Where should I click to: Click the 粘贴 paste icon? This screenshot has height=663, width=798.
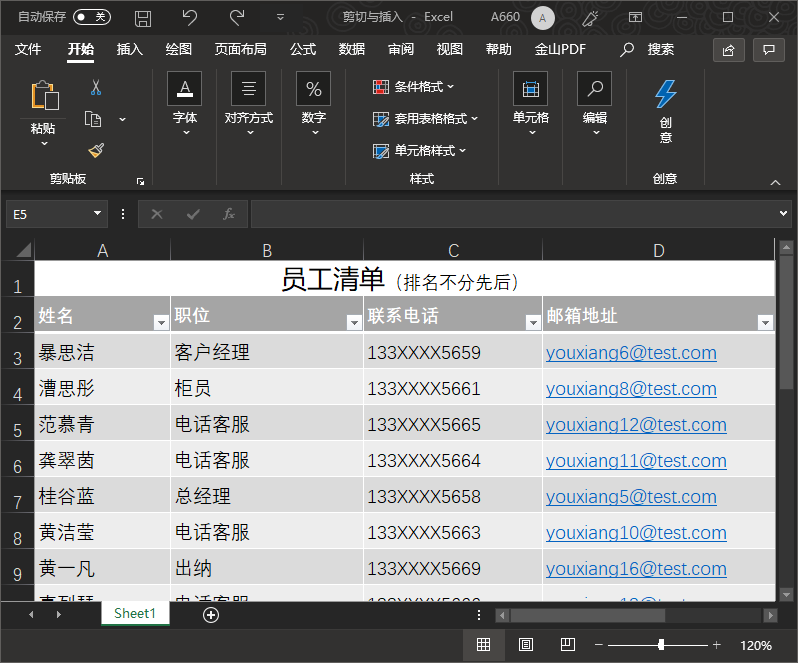pyautogui.click(x=45, y=95)
